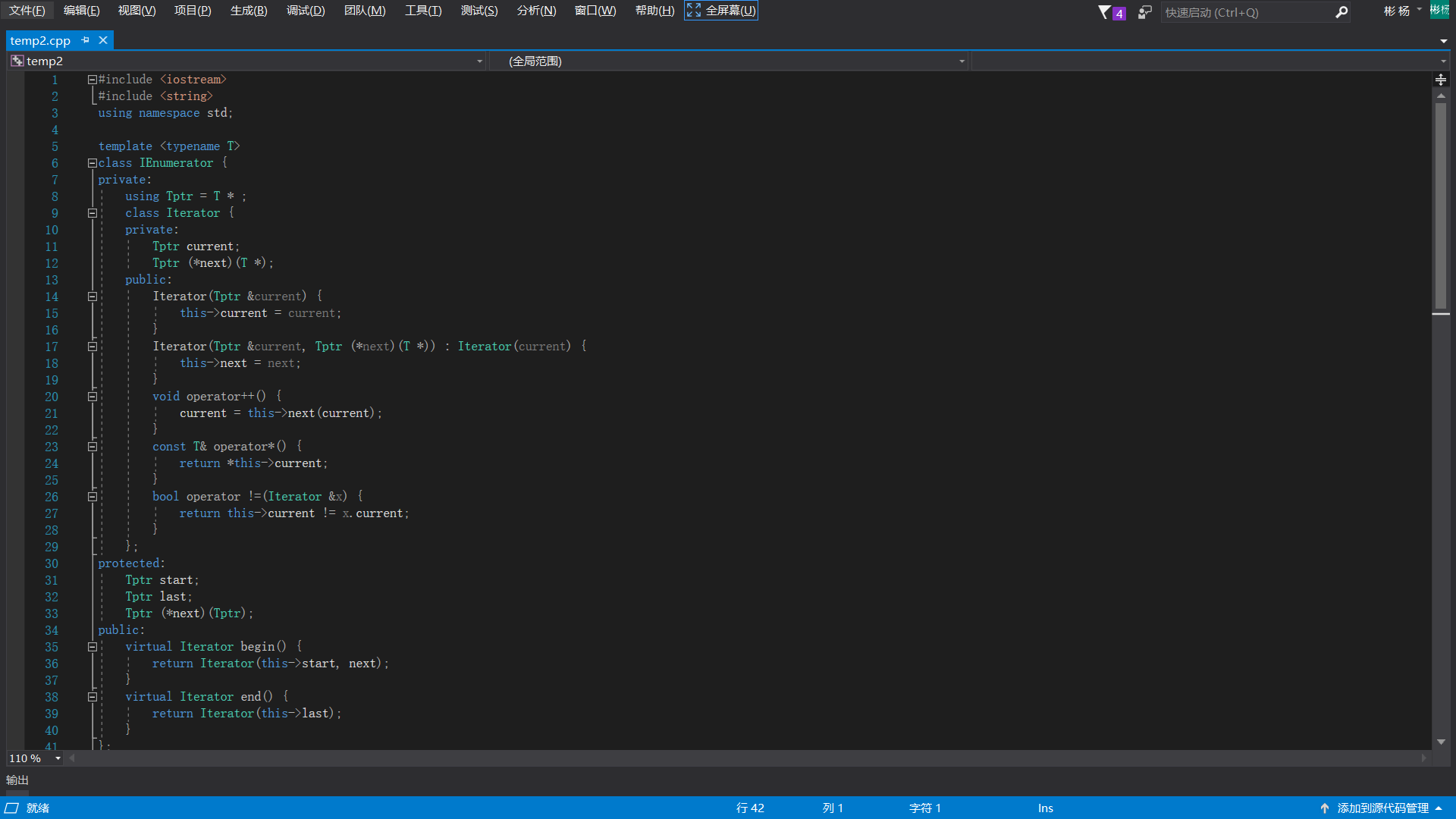
Task: Open the temp2 project scope dropdown
Action: pos(479,61)
